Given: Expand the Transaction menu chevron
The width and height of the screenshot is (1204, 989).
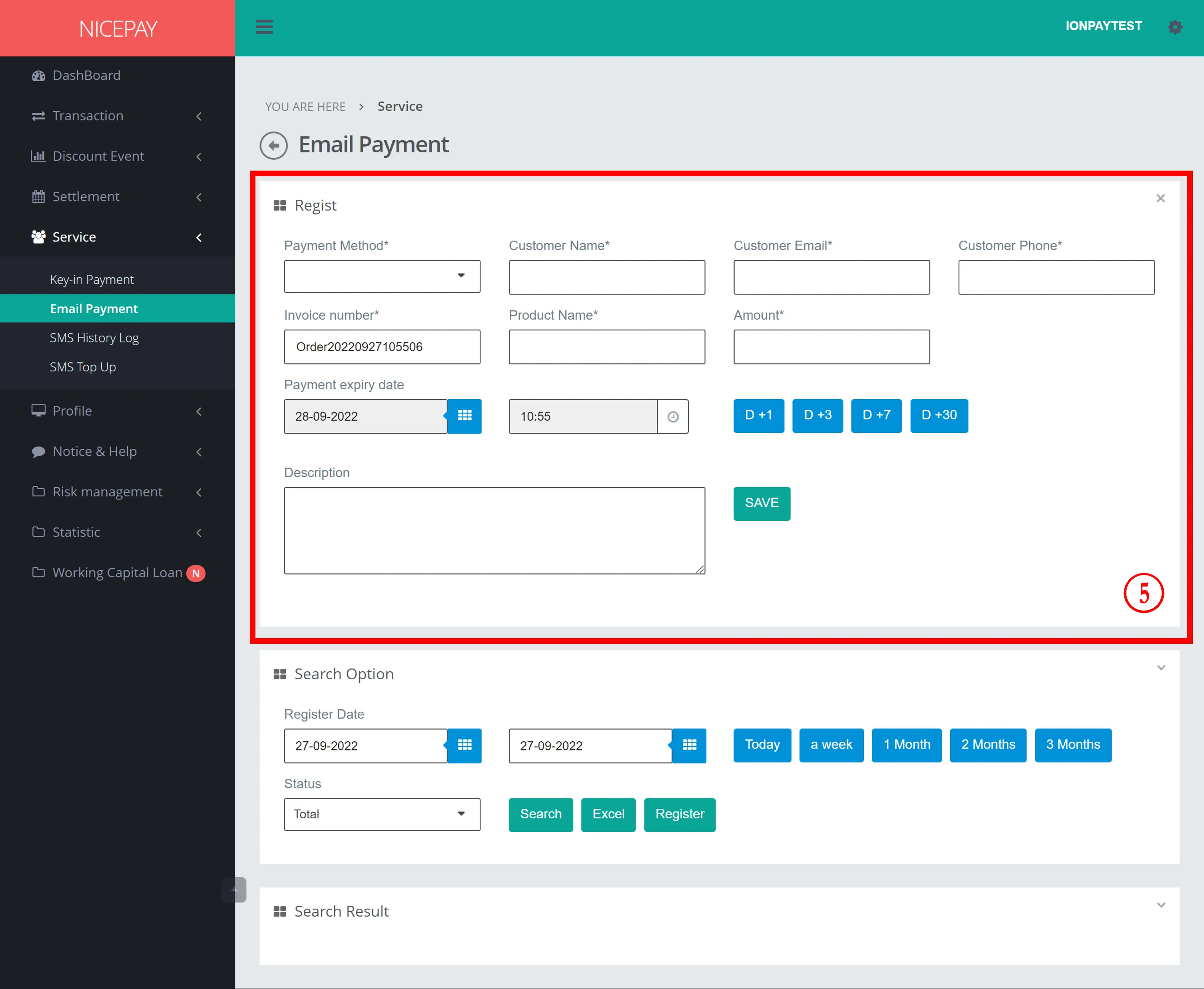Looking at the screenshot, I should [x=199, y=116].
